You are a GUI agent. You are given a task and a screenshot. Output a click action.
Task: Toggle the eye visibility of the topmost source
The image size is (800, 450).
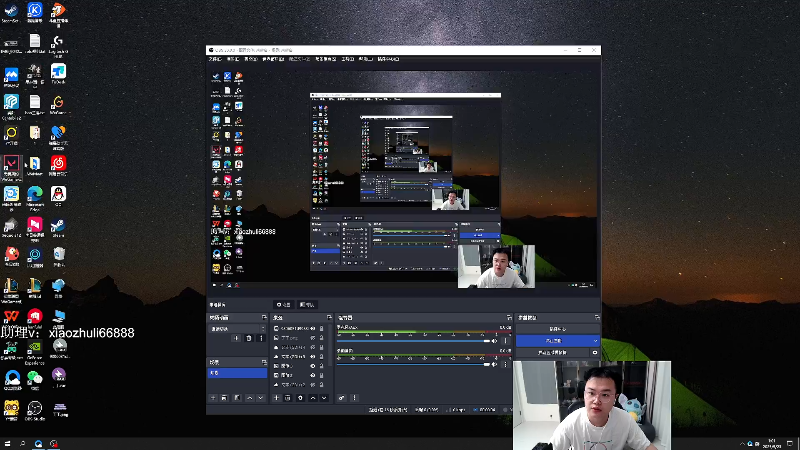(313, 329)
